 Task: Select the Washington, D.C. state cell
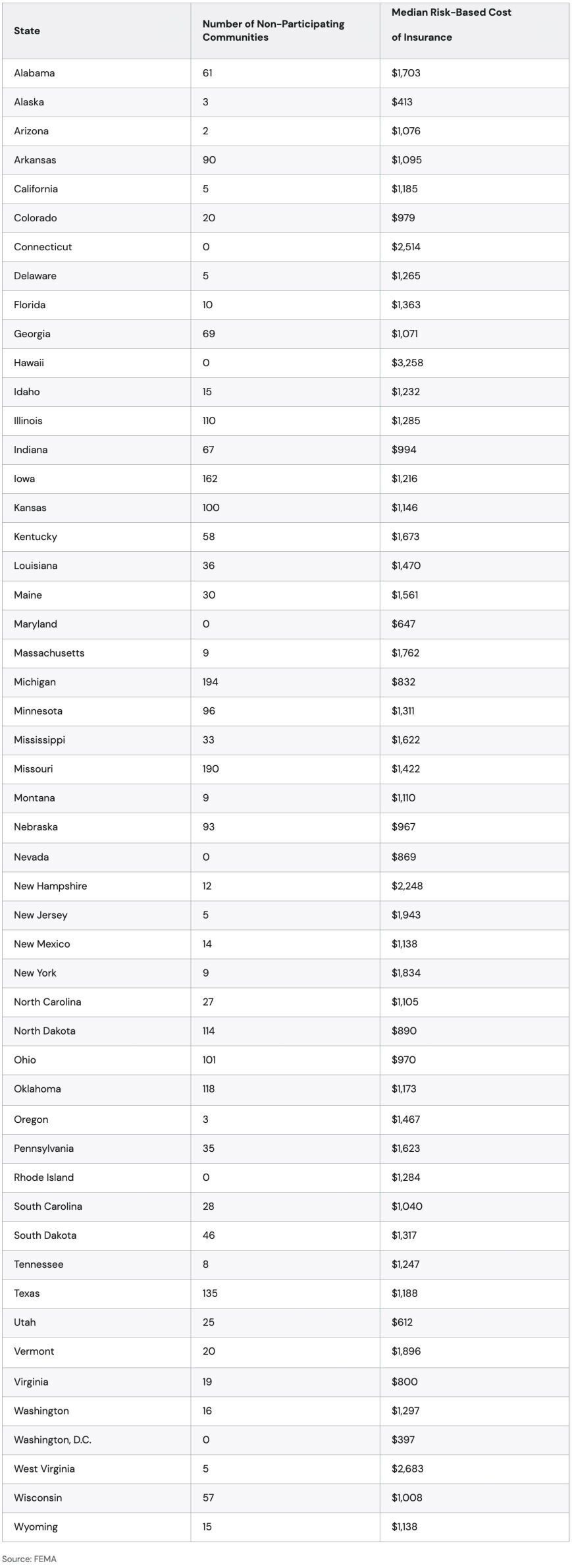point(53,1440)
